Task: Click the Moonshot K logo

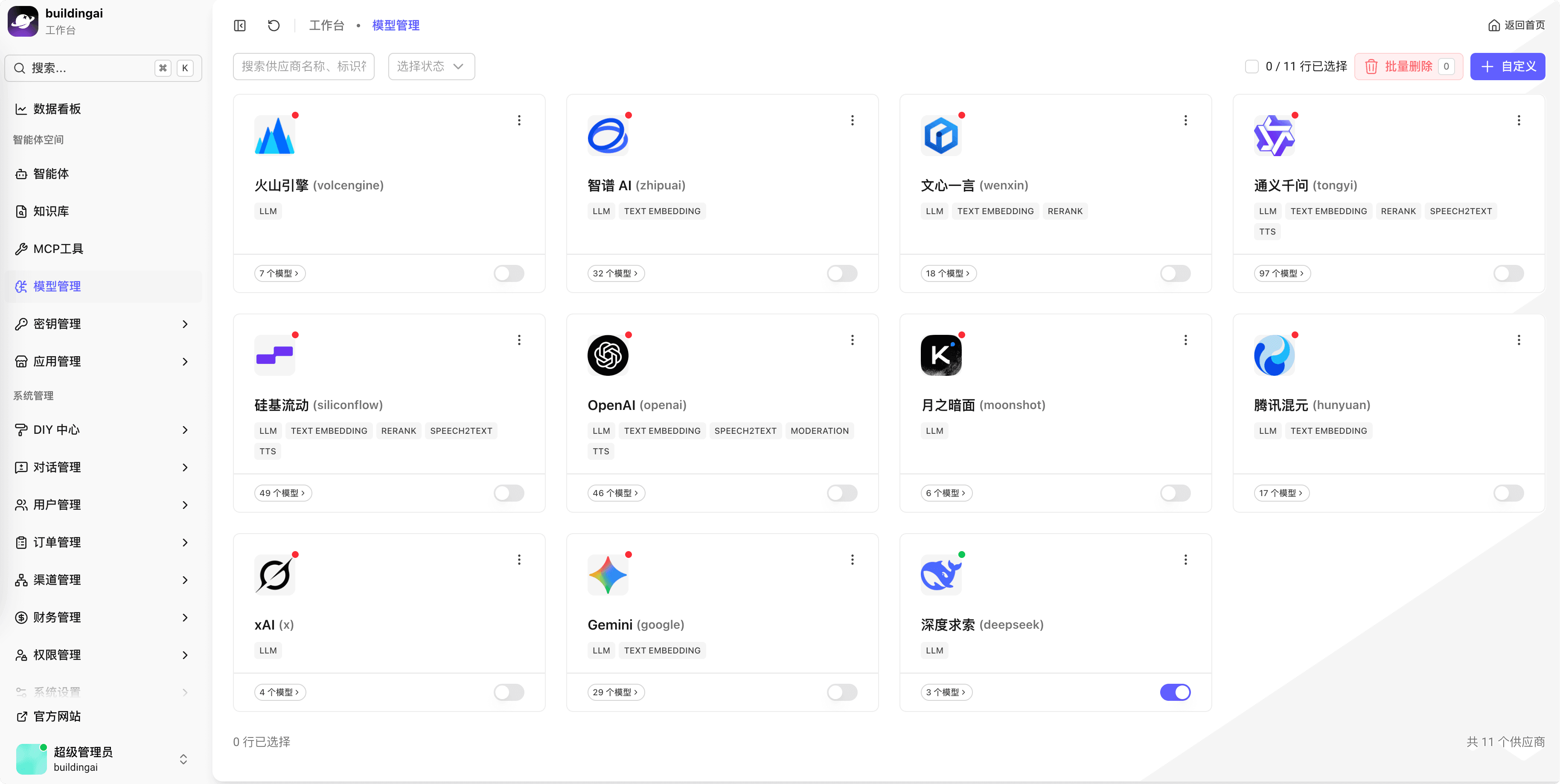Action: pos(940,355)
